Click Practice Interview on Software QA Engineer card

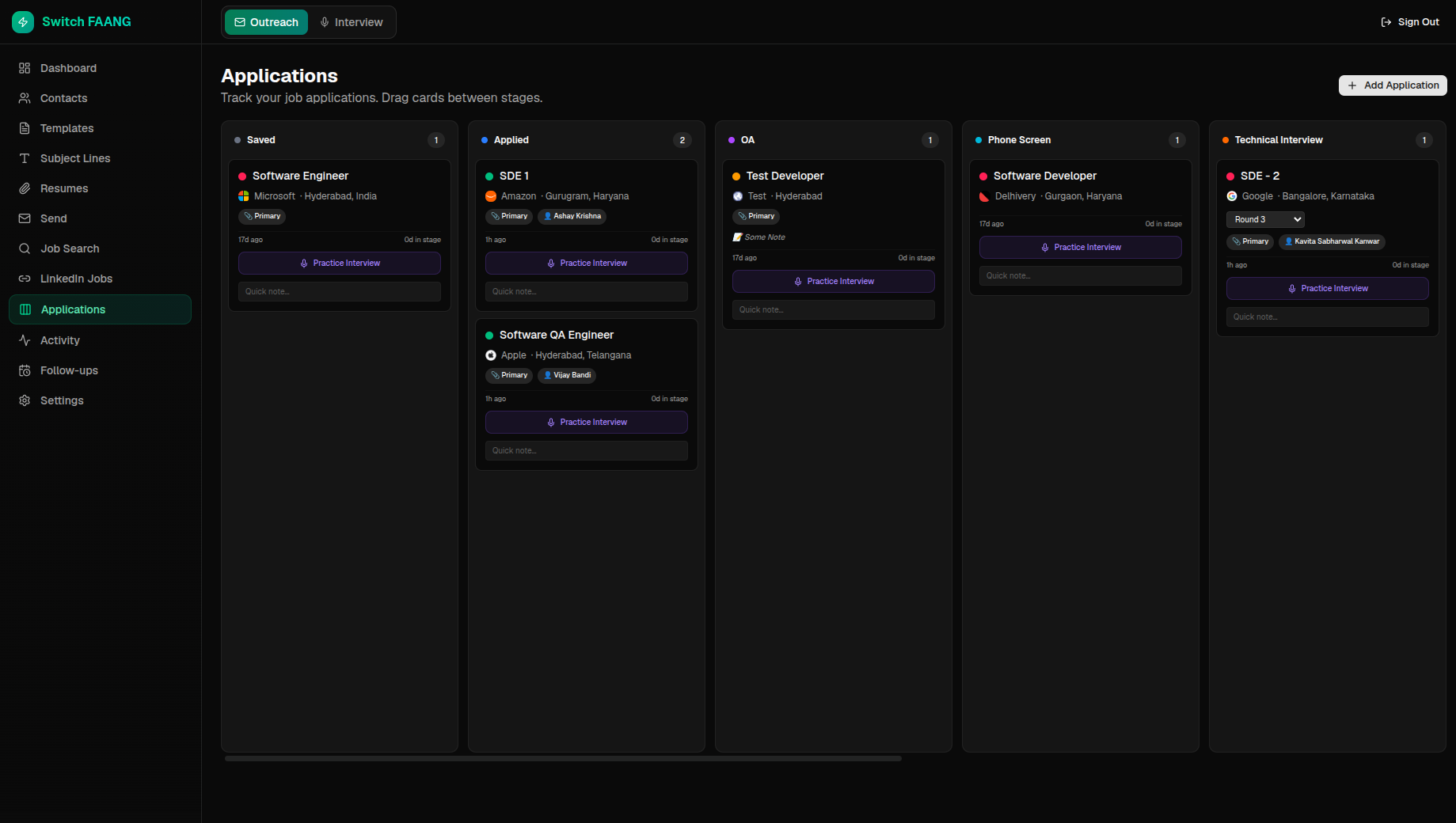[x=587, y=422]
